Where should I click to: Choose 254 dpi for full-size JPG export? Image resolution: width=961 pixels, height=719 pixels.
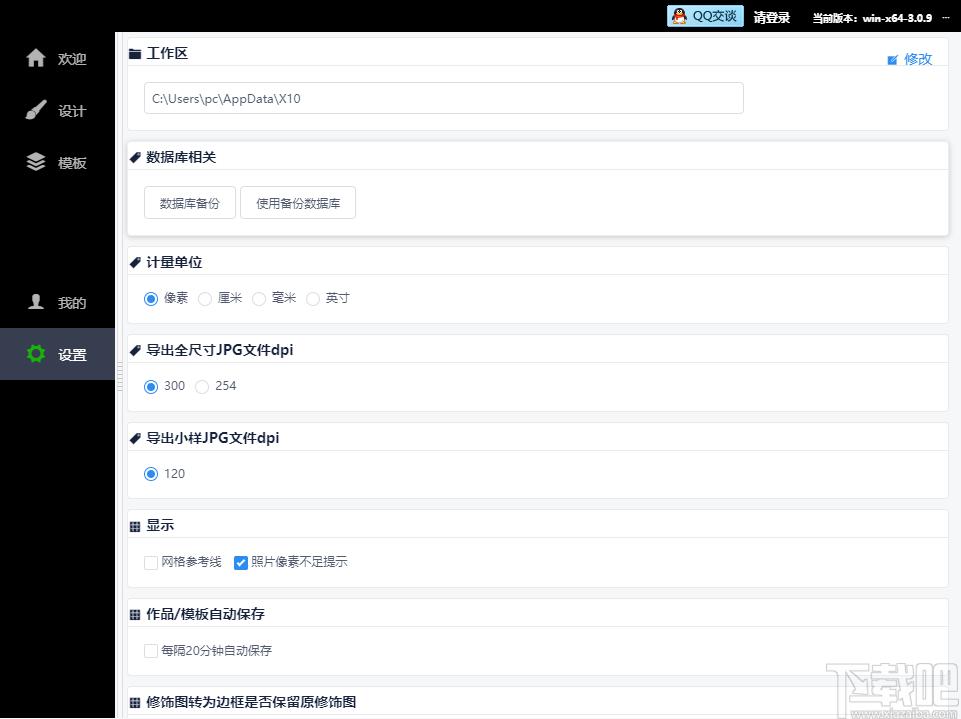(202, 387)
